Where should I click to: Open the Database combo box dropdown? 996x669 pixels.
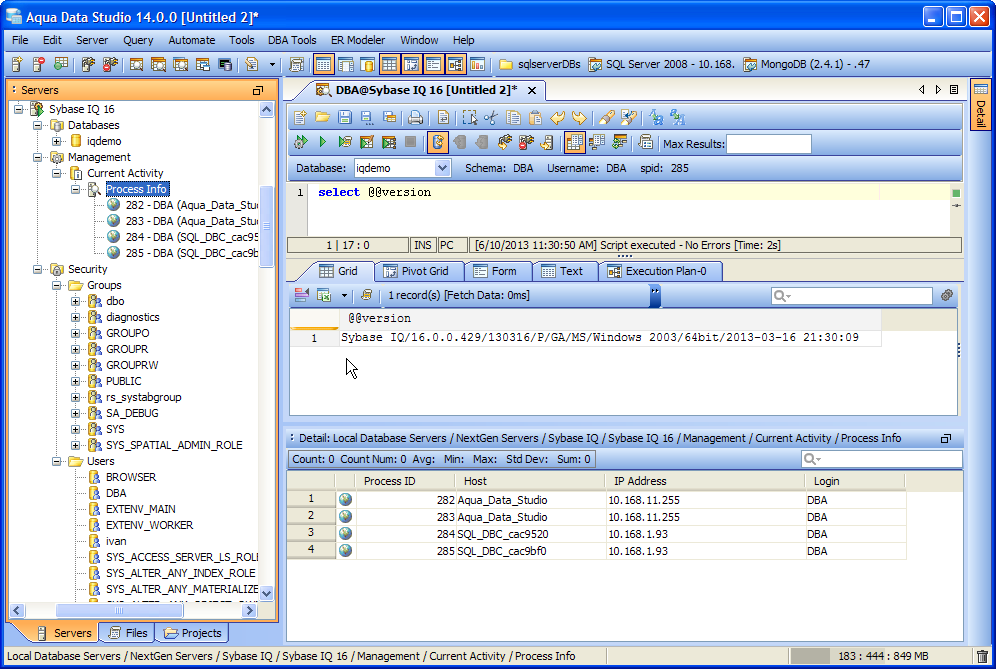(442, 168)
